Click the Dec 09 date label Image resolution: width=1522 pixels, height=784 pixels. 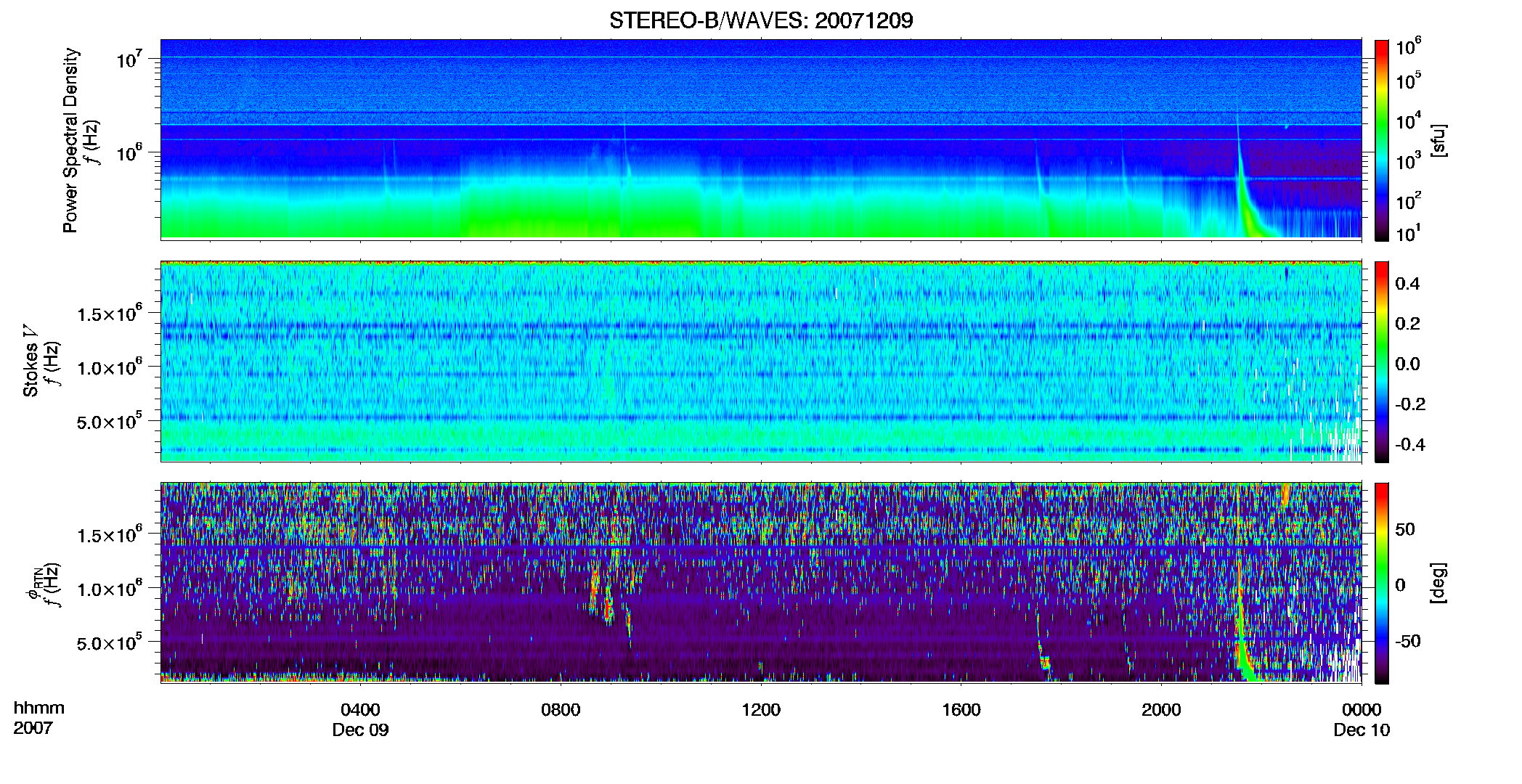360,730
